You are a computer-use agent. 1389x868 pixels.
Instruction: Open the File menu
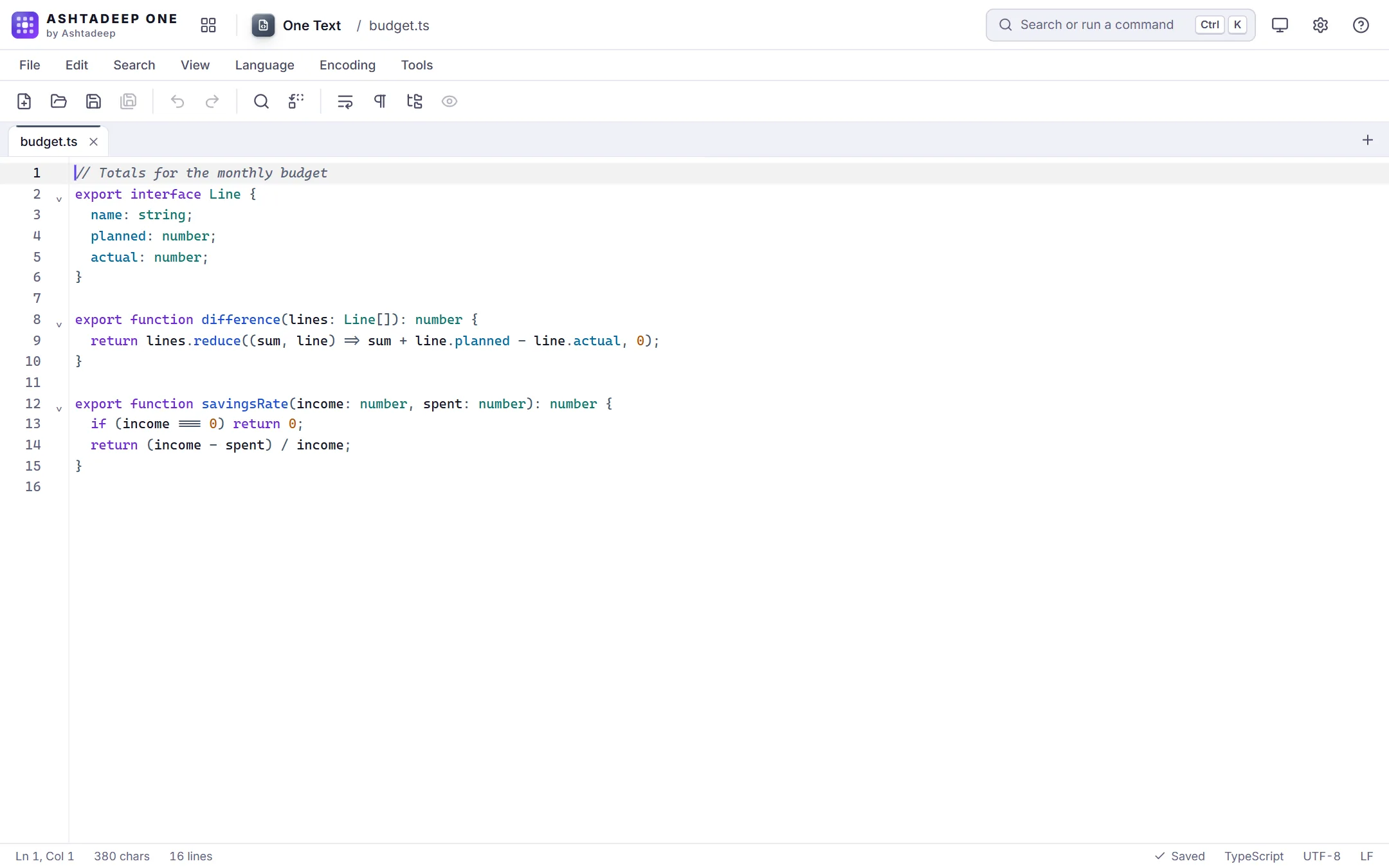click(x=30, y=65)
